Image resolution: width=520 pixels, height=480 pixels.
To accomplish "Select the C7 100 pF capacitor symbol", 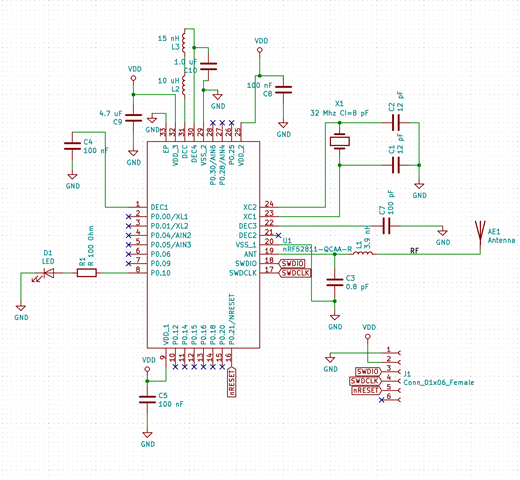I will (x=386, y=226).
